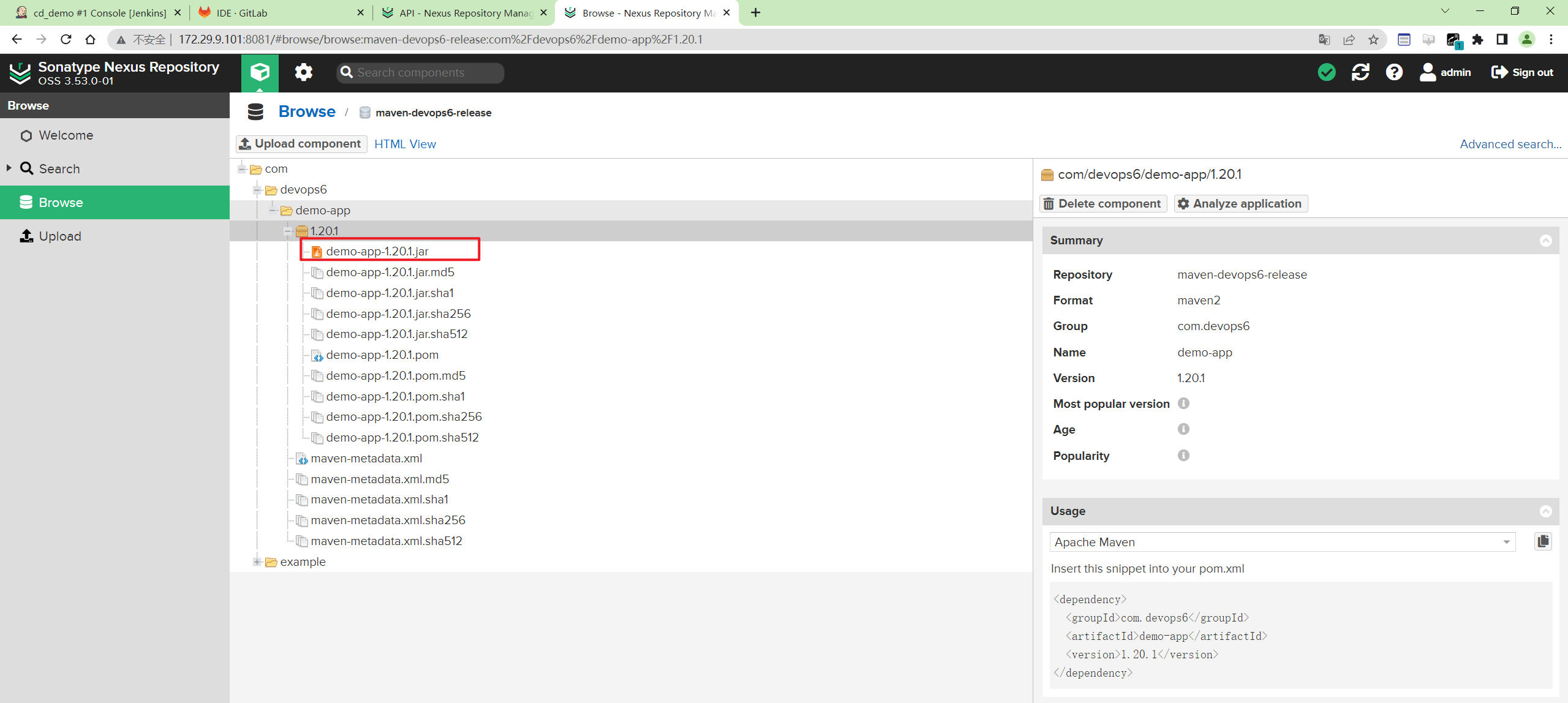Click the browser reload button
The image size is (1568, 703).
(66, 39)
